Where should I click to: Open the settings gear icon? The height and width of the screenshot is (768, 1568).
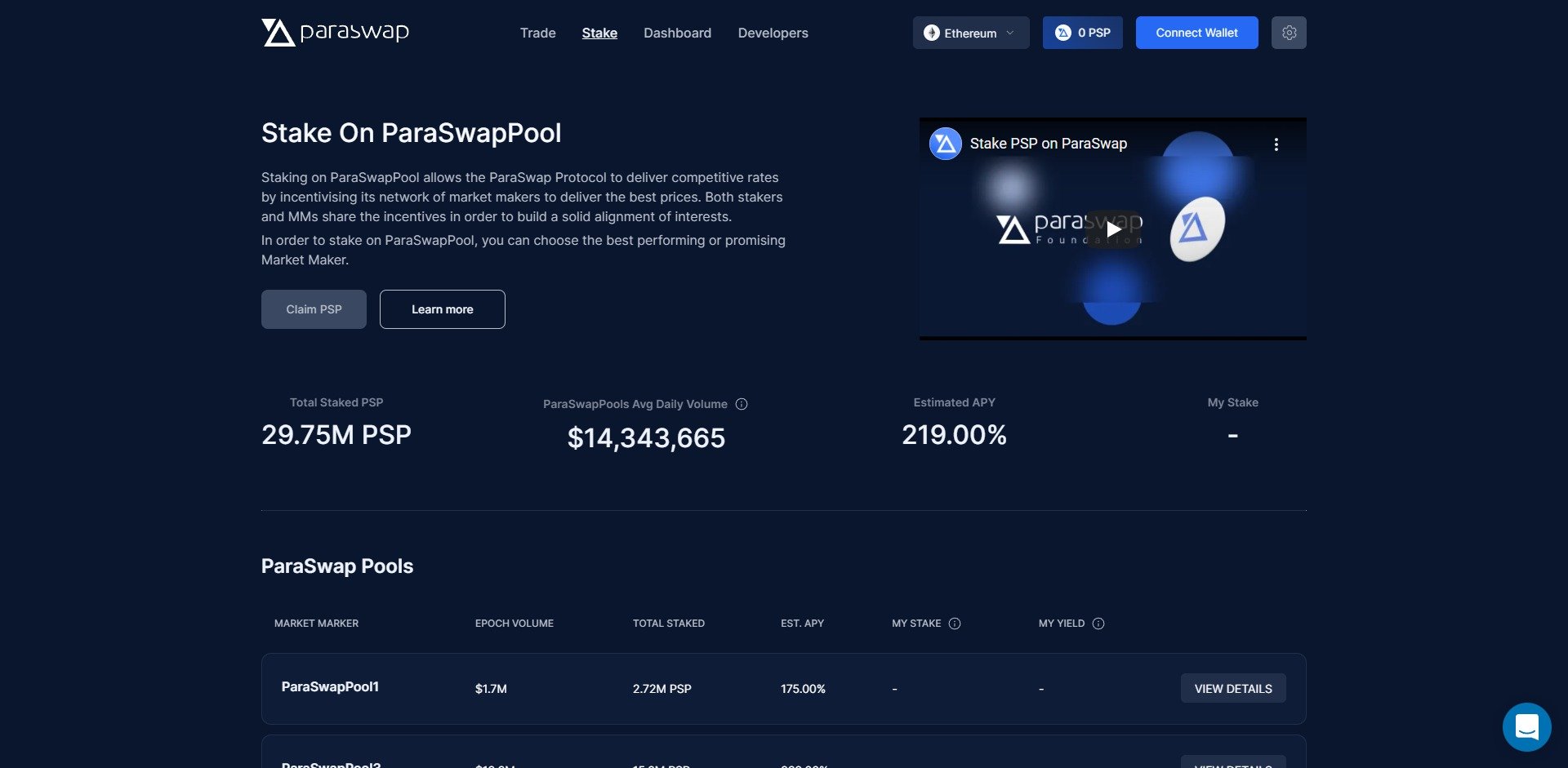1289,33
